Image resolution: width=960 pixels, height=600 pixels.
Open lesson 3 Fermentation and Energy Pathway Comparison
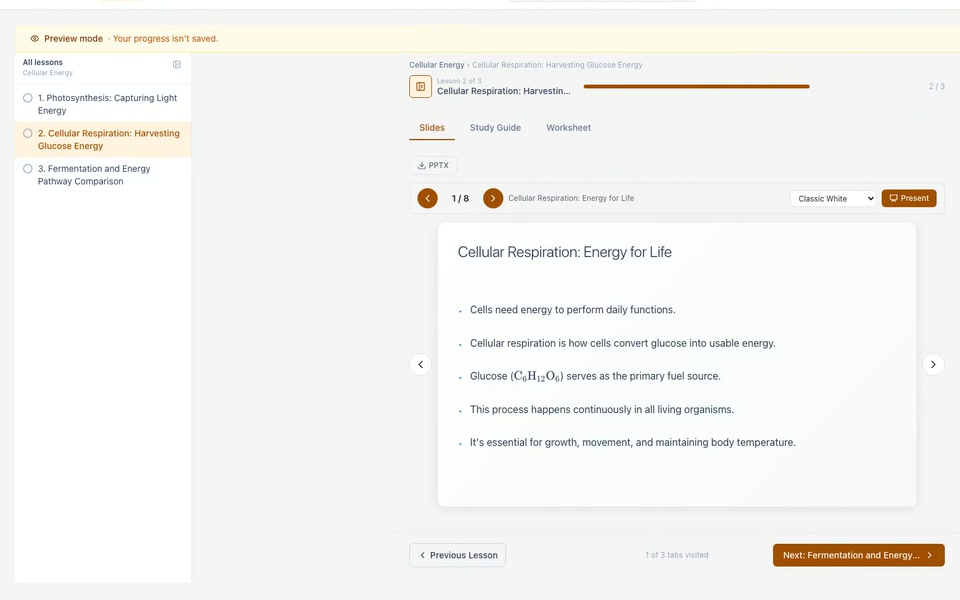click(x=103, y=175)
